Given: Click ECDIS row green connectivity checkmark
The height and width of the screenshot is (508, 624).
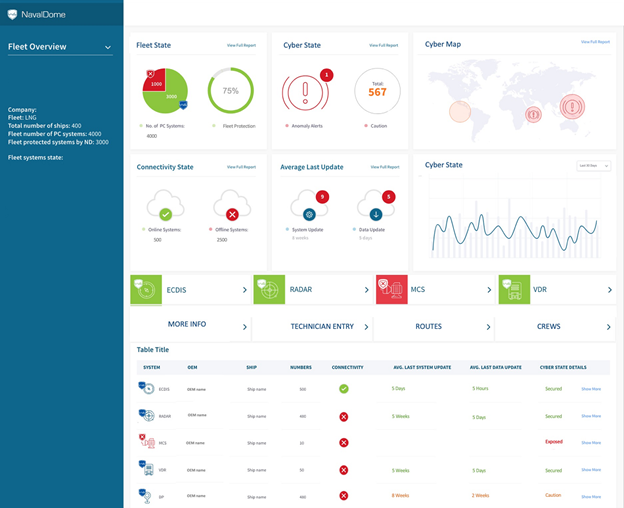Looking at the screenshot, I should point(344,389).
